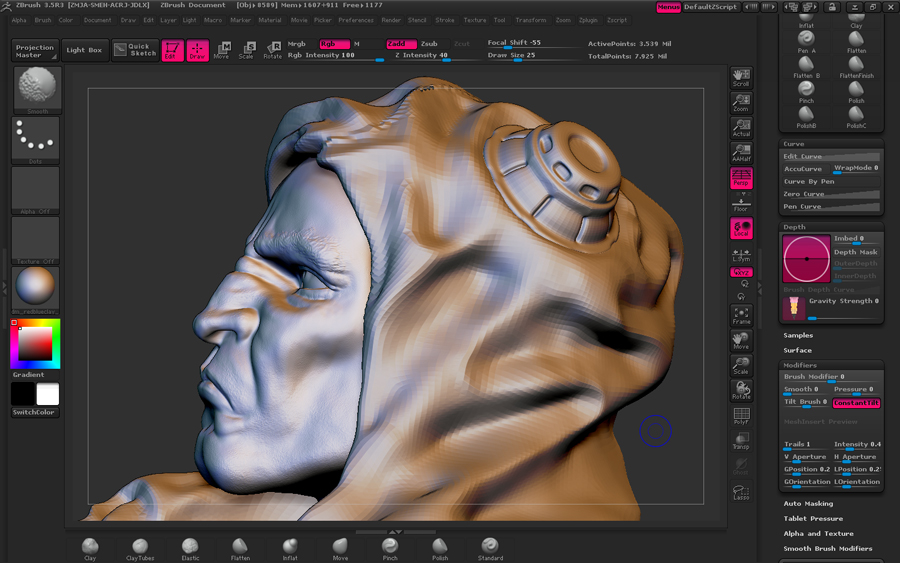Viewport: 900px width, 563px height.
Task: Click the right shelf Rotate navigation icon
Action: (741, 391)
